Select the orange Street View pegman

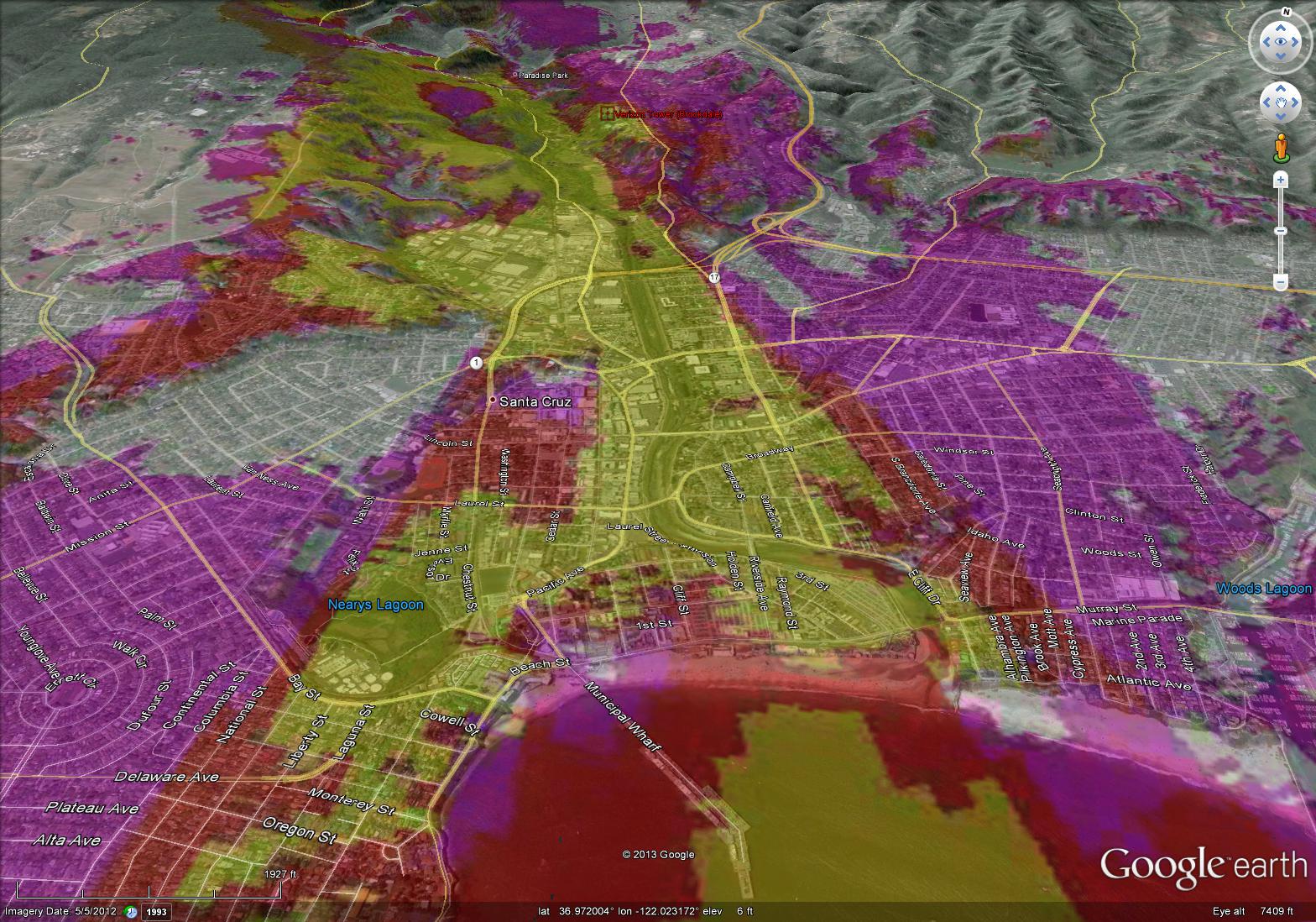coord(1280,147)
